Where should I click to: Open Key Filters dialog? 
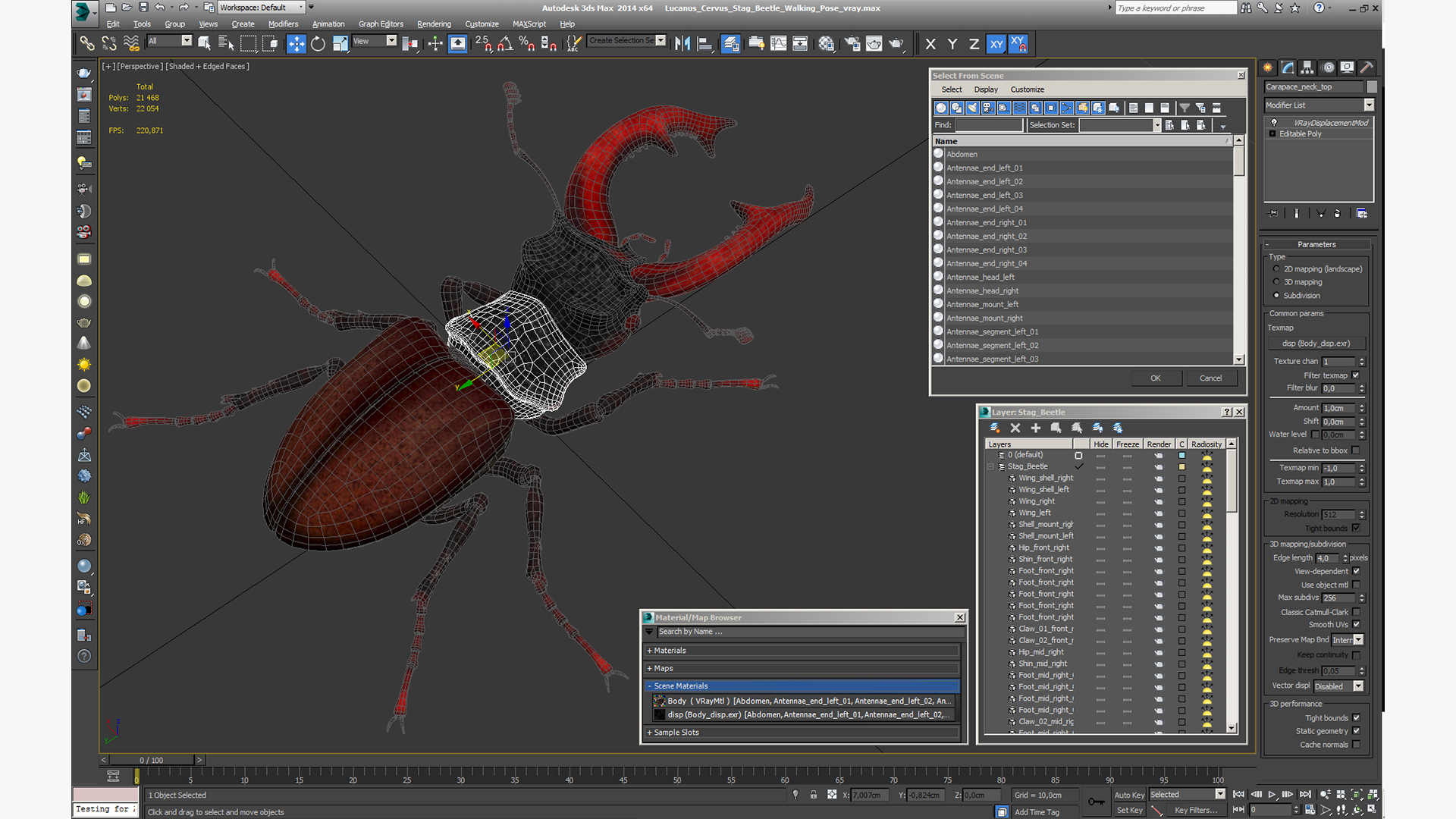[x=1196, y=810]
